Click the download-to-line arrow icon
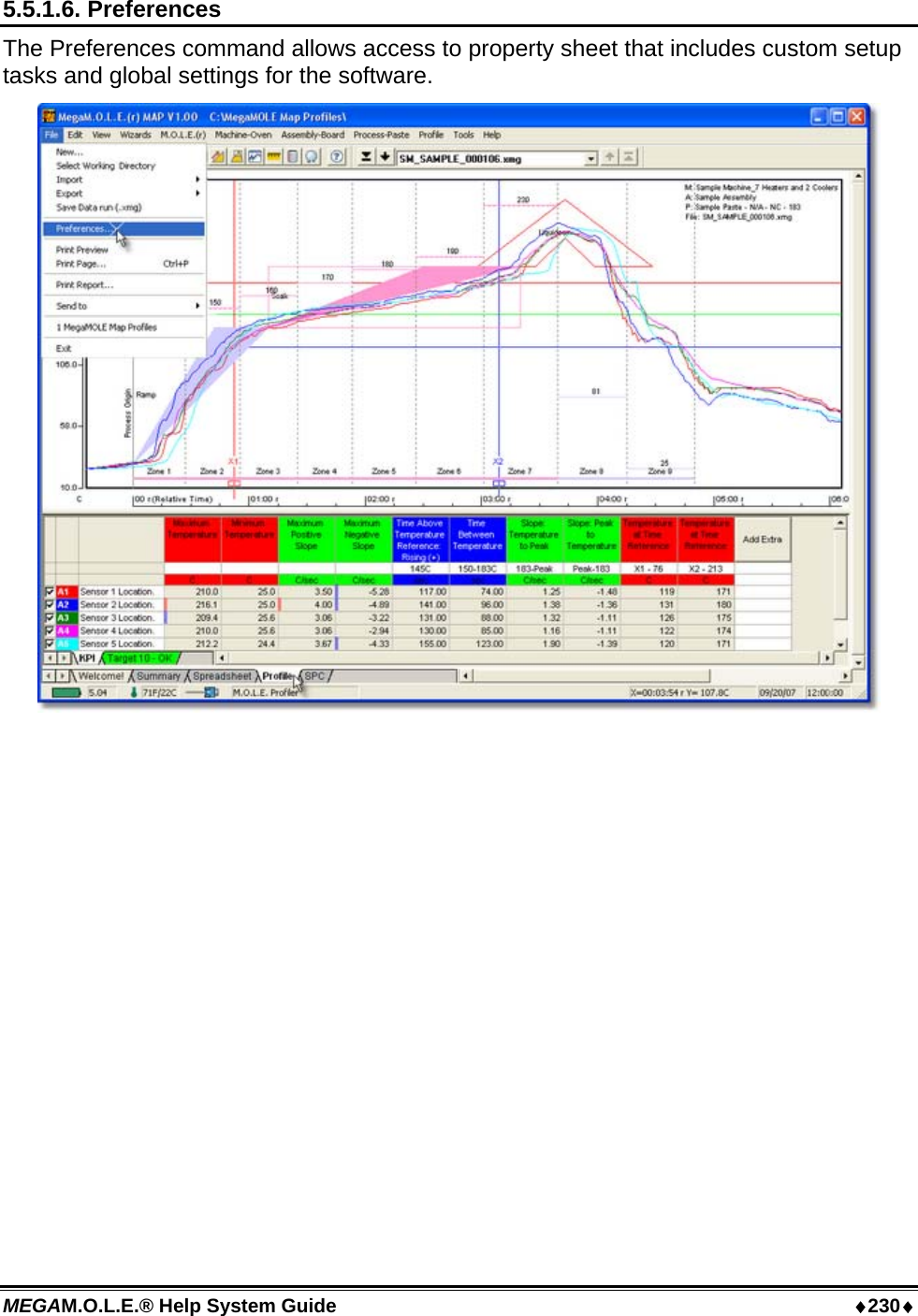Image resolution: width=918 pixels, height=1316 pixels. click(366, 157)
